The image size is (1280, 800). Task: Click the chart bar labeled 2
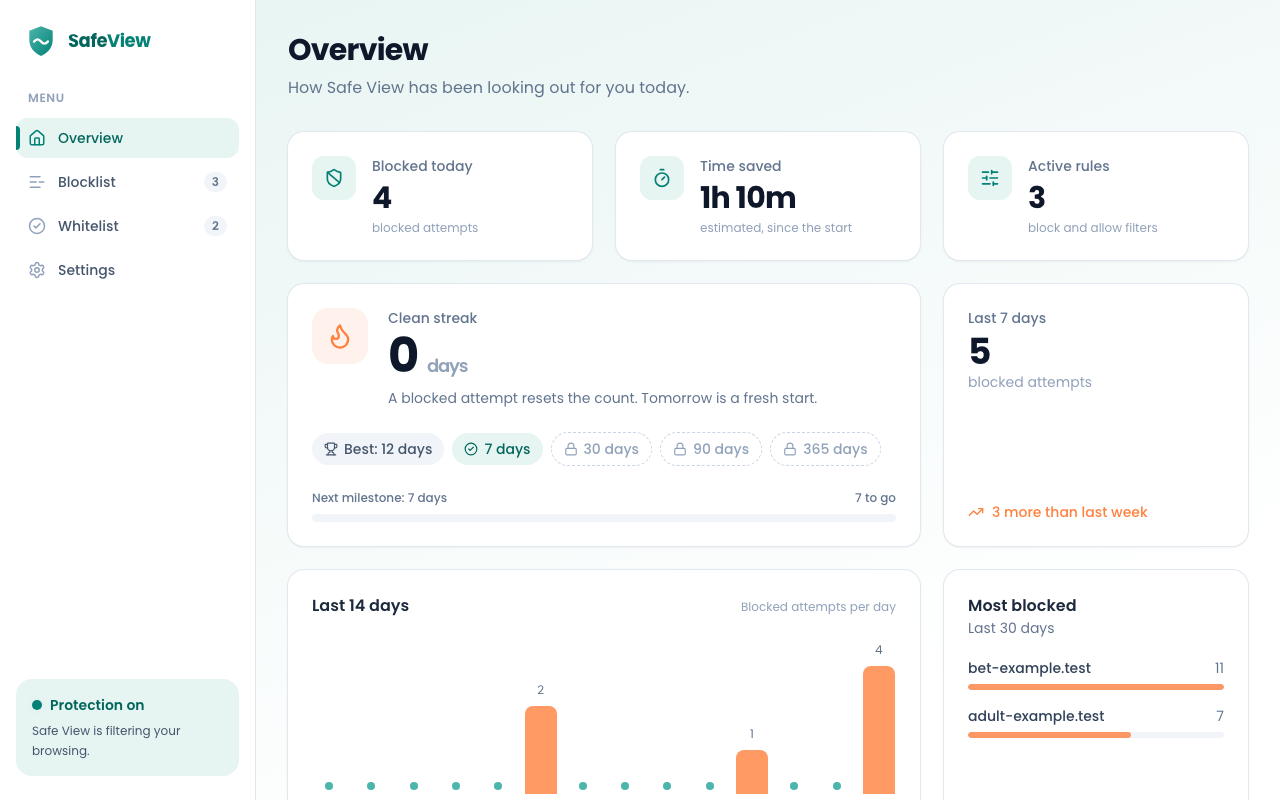coord(541,750)
